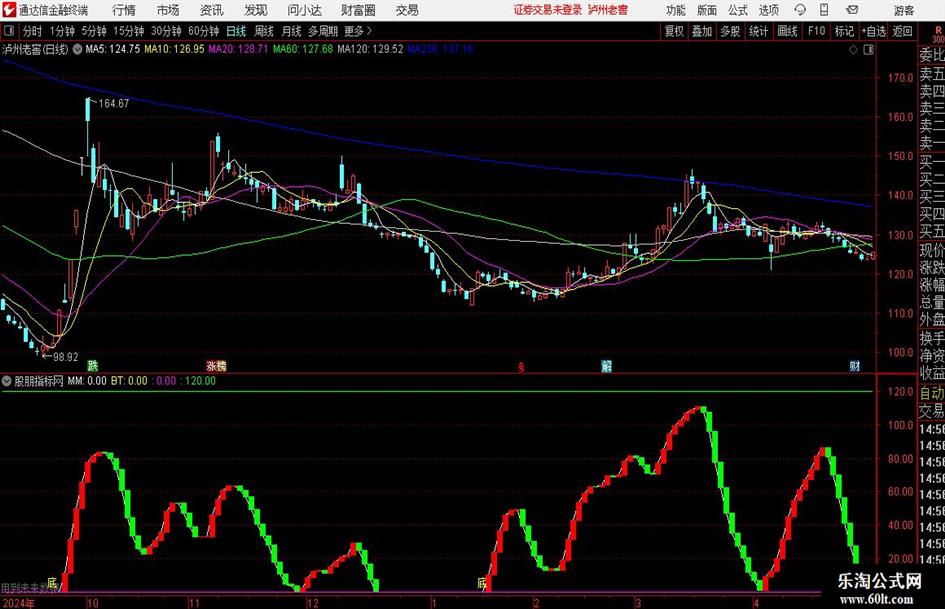
Task: Click the 统计 statistics button
Action: [x=759, y=31]
